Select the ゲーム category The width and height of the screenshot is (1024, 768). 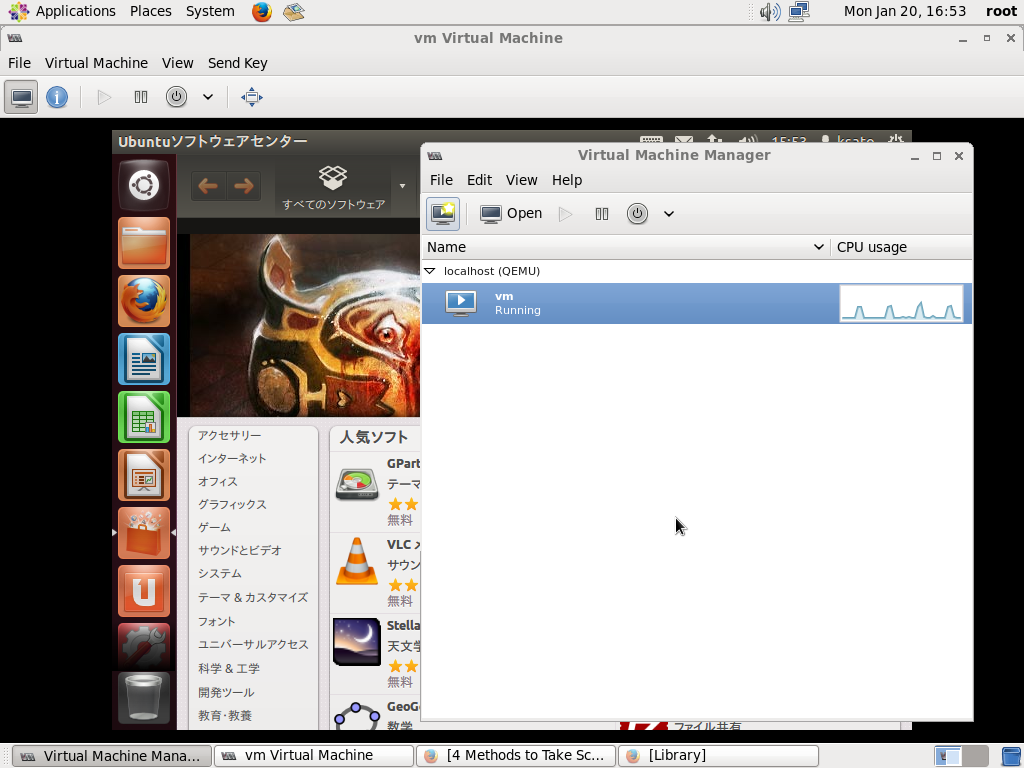(214, 527)
